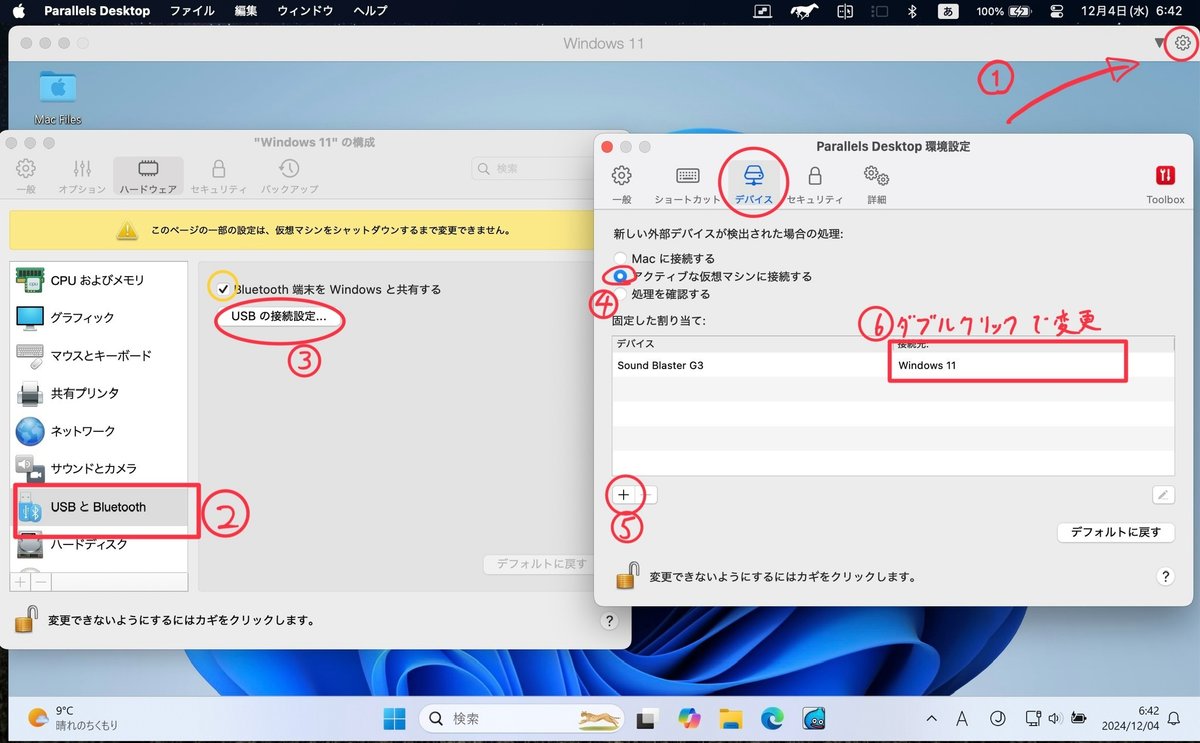
Task: Open ショートカット tab in 環境設定
Action: 687,185
